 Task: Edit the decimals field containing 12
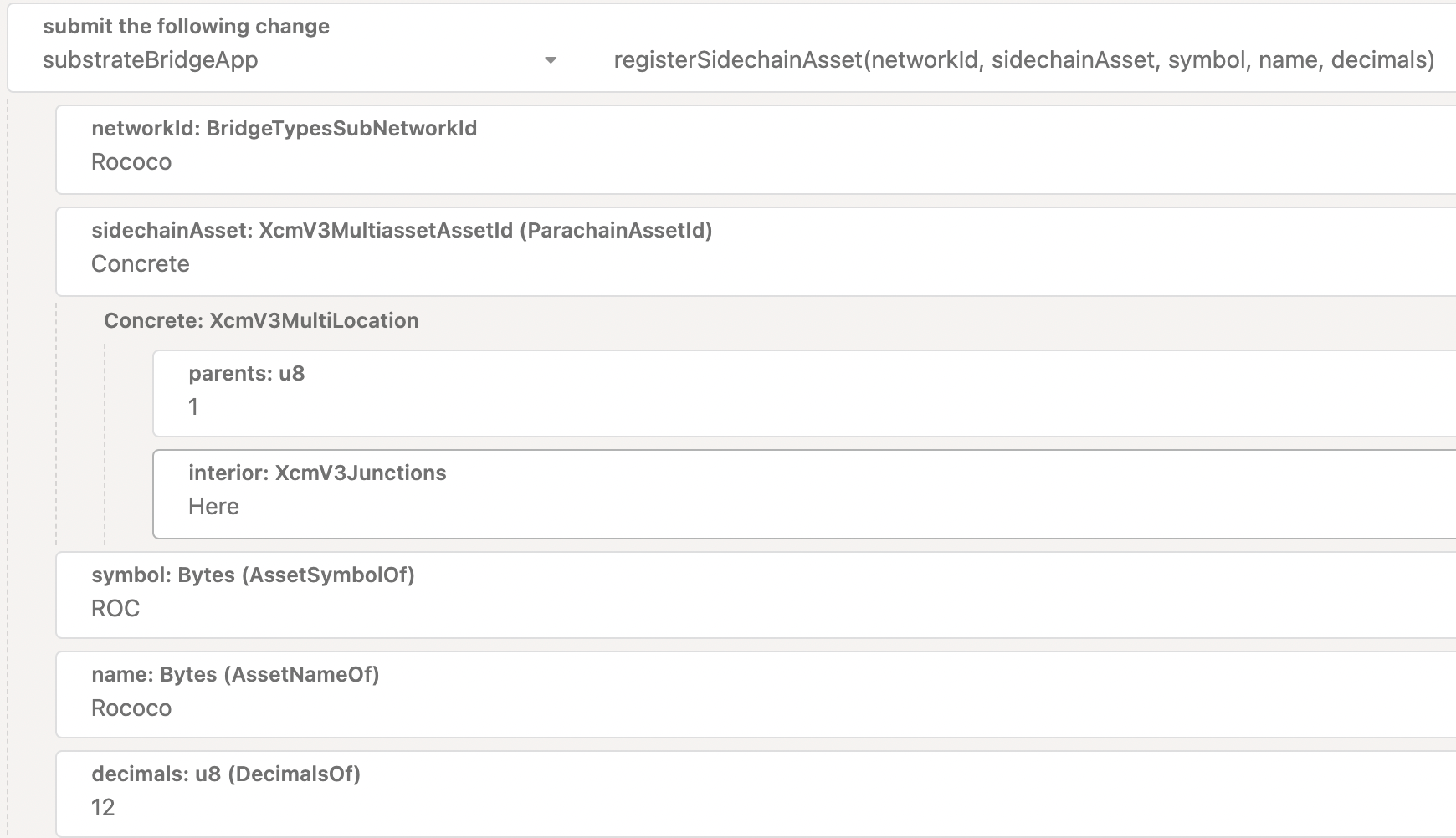point(756,794)
